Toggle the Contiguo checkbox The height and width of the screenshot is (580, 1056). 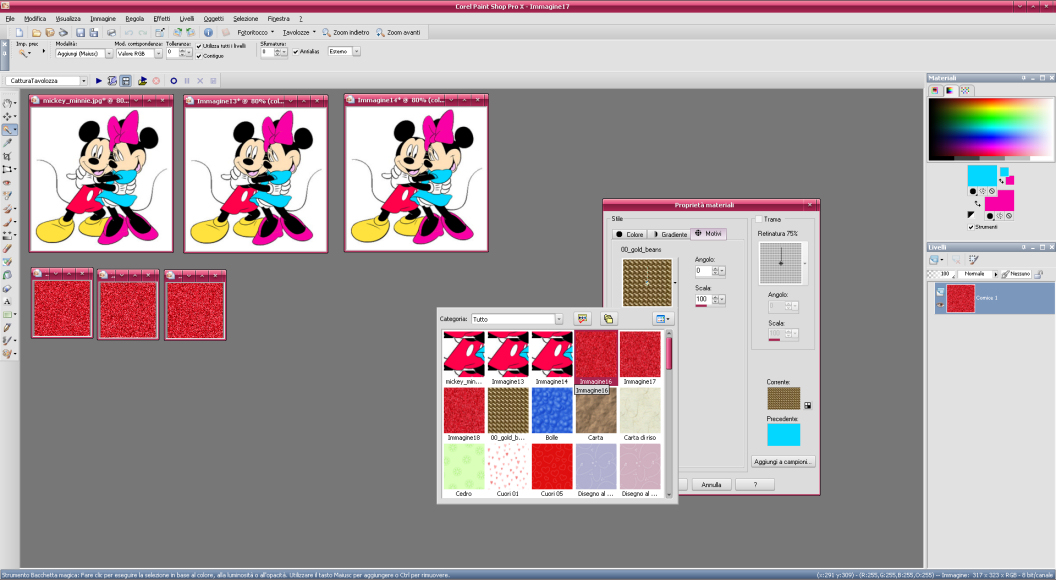(199, 56)
